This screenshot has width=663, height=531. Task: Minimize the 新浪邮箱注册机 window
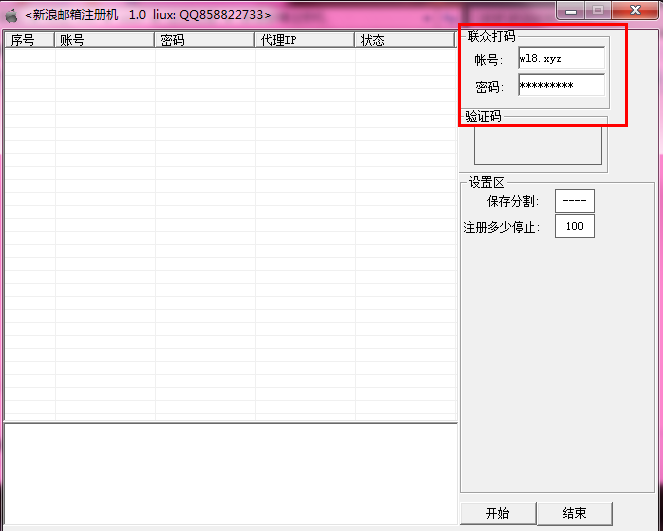pos(571,11)
